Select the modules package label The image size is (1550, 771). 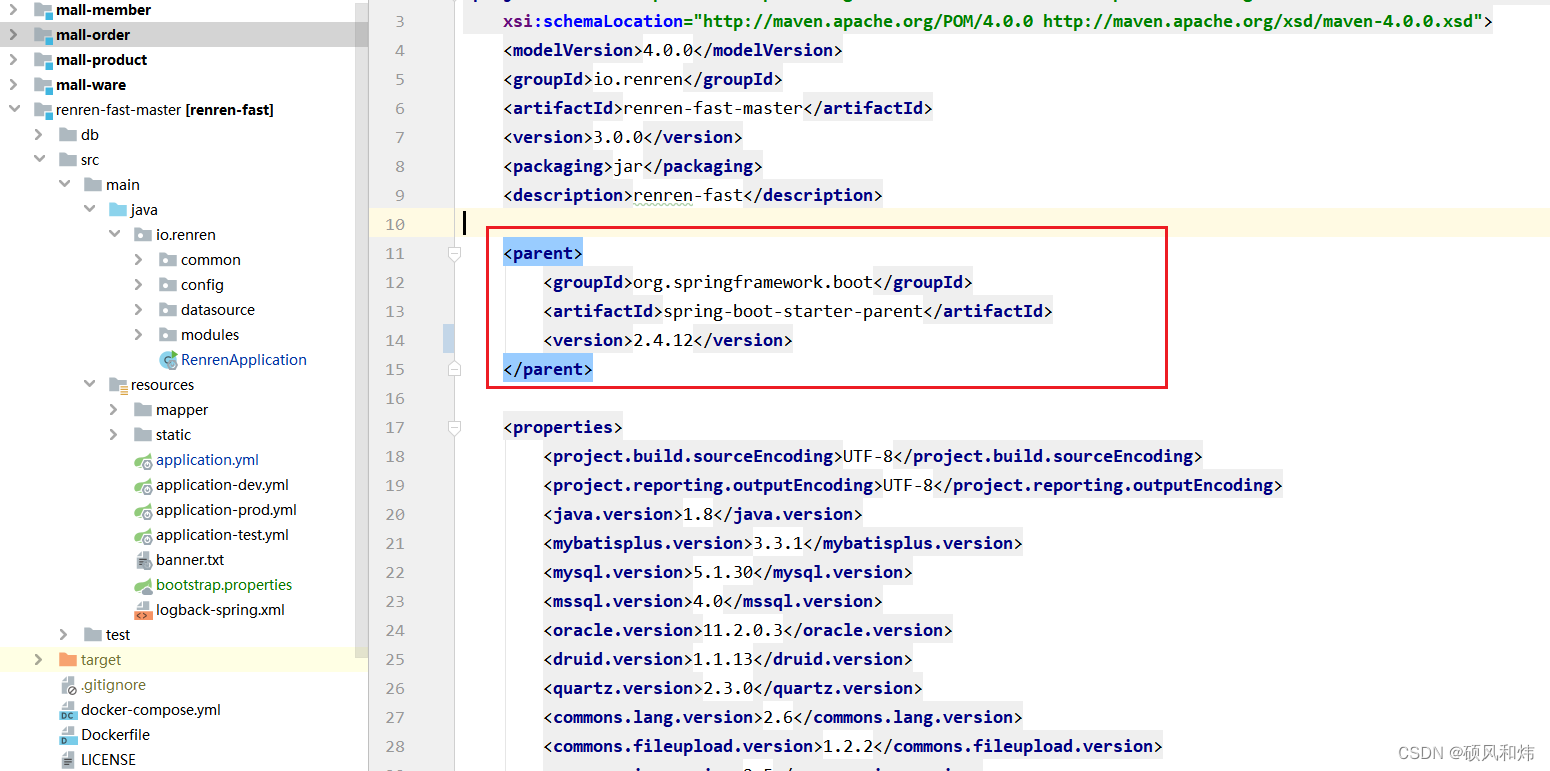[210, 335]
